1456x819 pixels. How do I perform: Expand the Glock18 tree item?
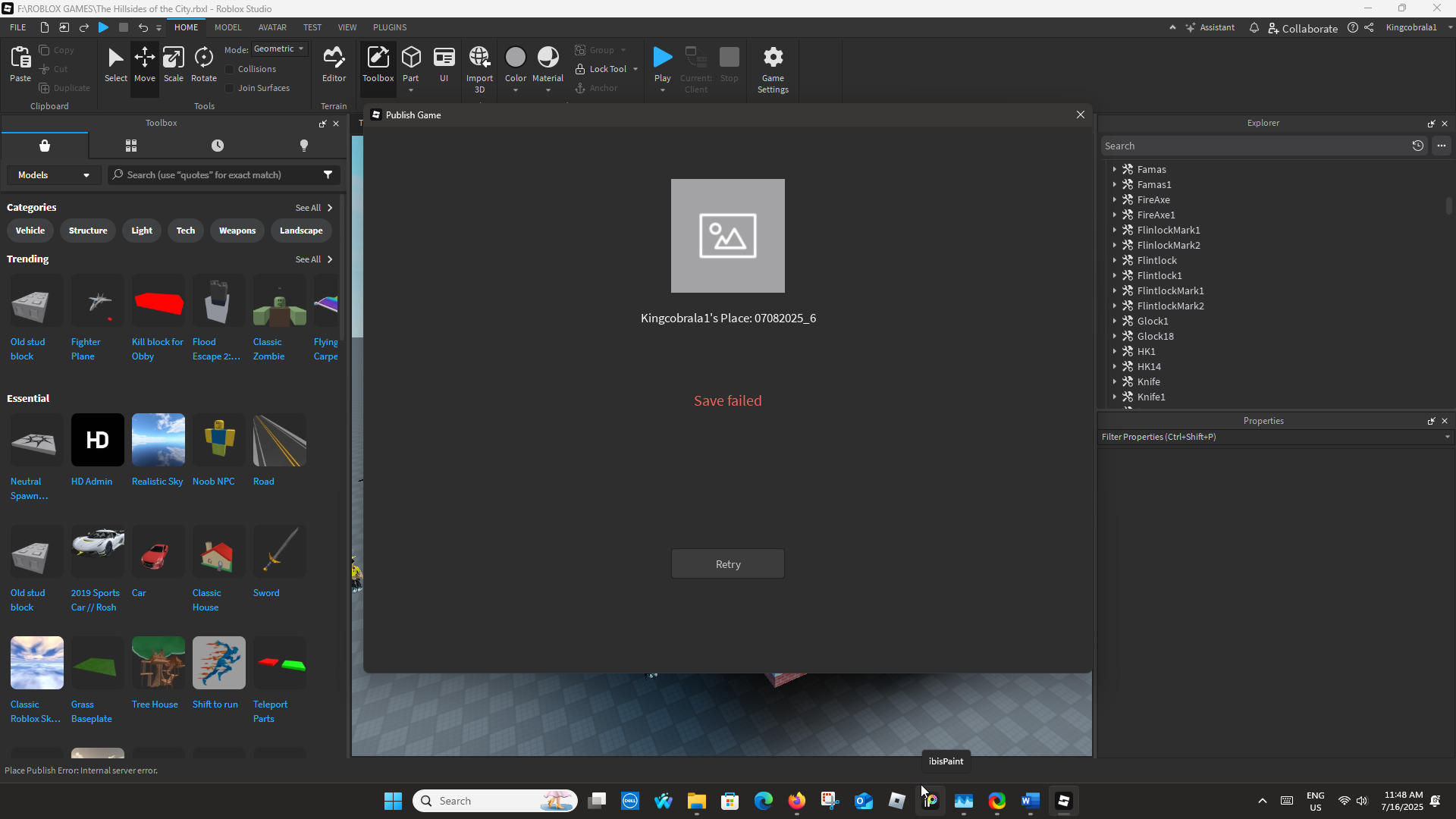(x=1115, y=336)
